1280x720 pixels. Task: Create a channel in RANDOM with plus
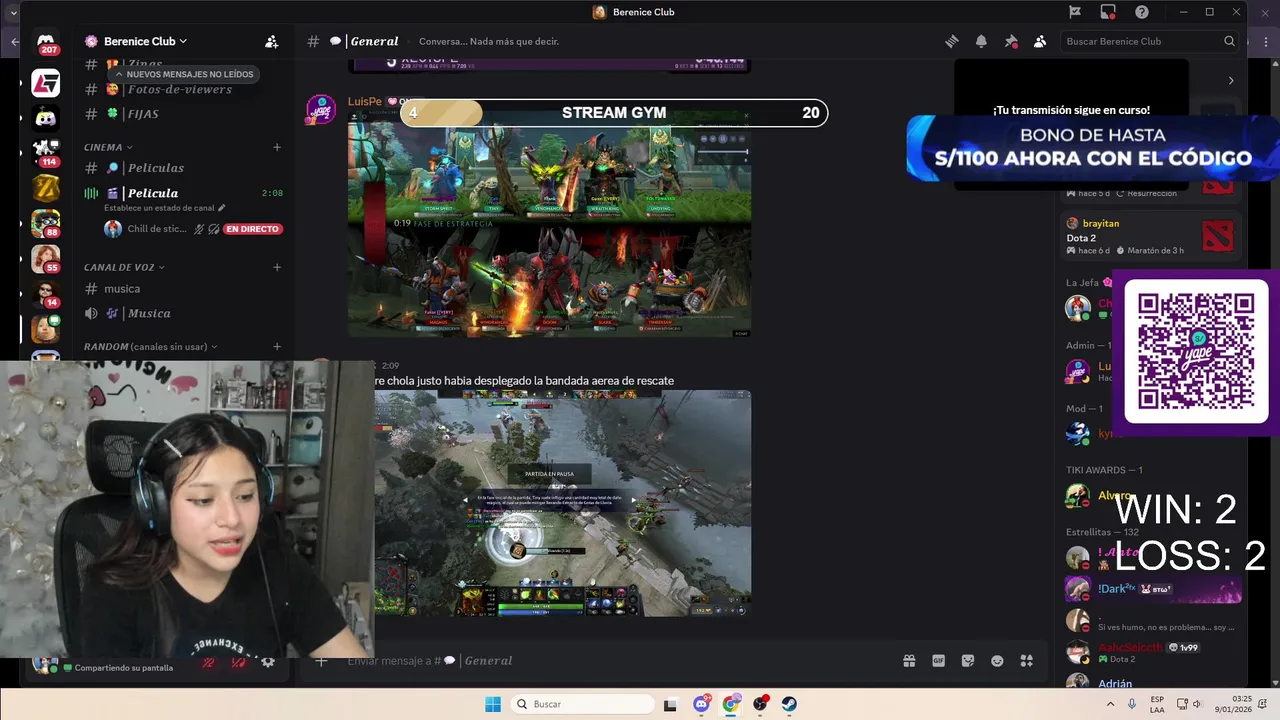click(277, 347)
